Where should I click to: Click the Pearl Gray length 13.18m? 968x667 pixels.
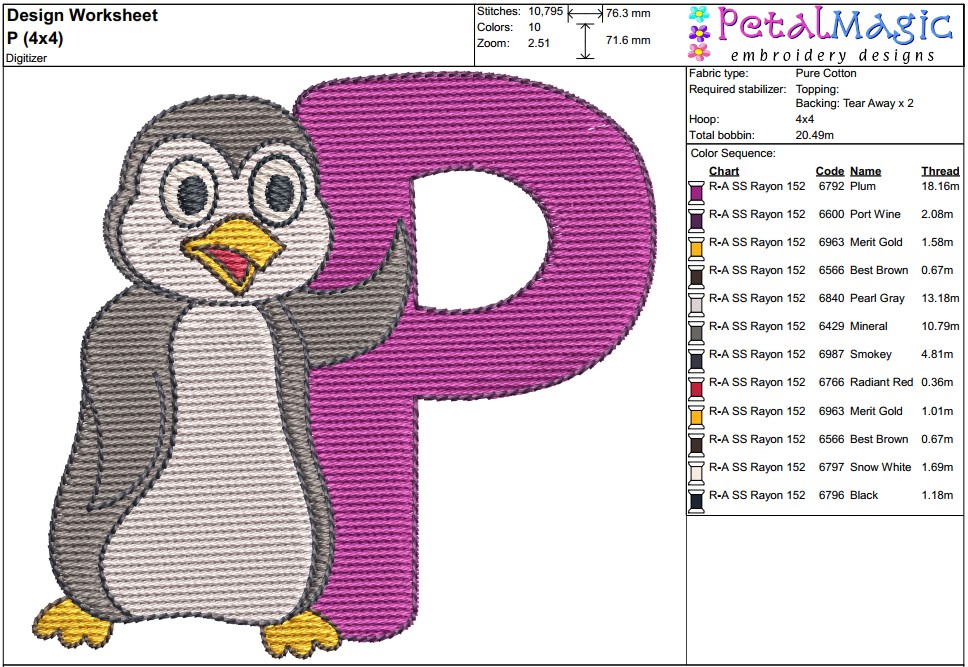[940, 298]
